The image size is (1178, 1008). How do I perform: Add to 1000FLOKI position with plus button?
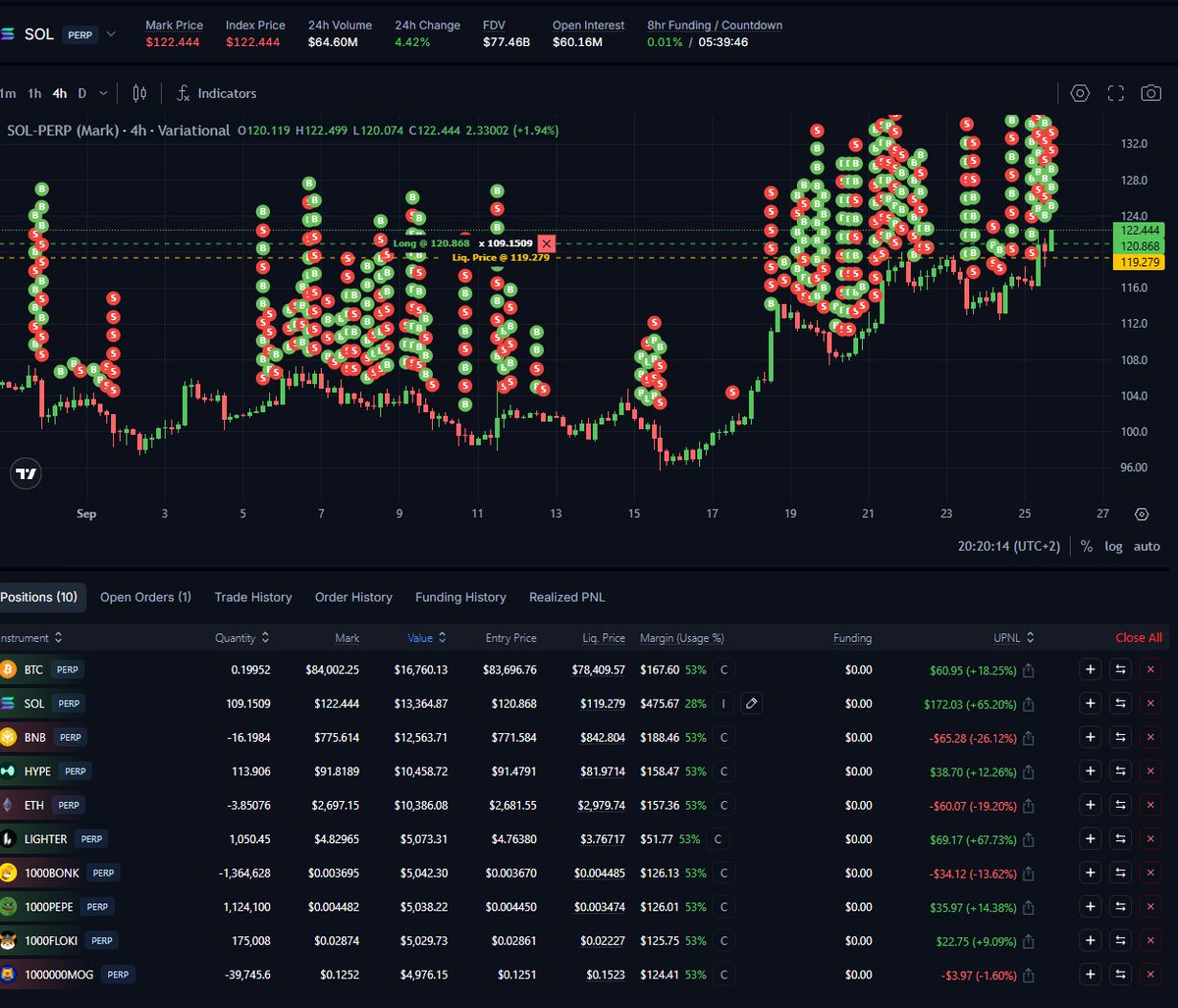tap(1090, 940)
